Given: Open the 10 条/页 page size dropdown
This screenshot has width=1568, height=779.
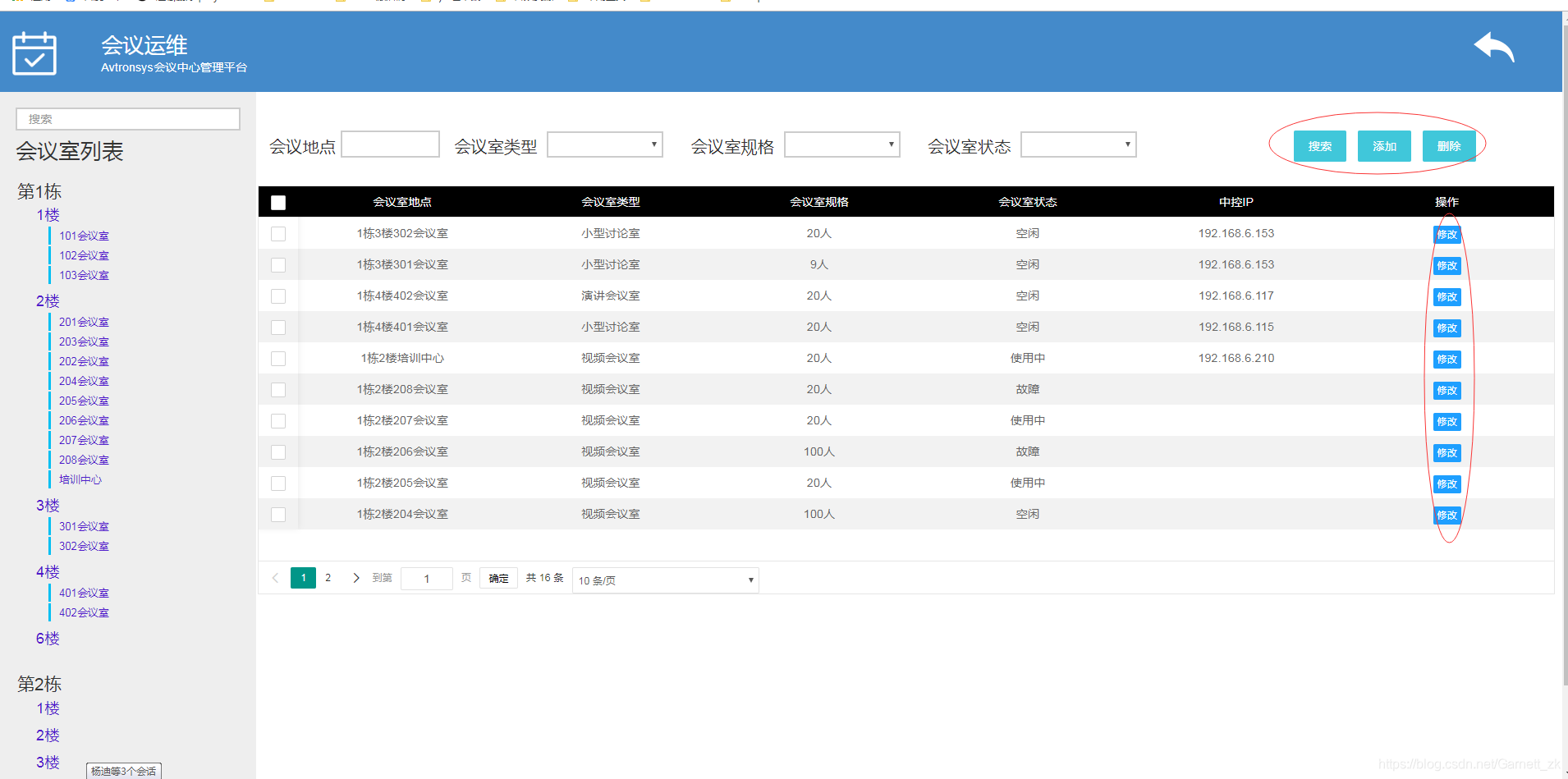Looking at the screenshot, I should (x=666, y=580).
